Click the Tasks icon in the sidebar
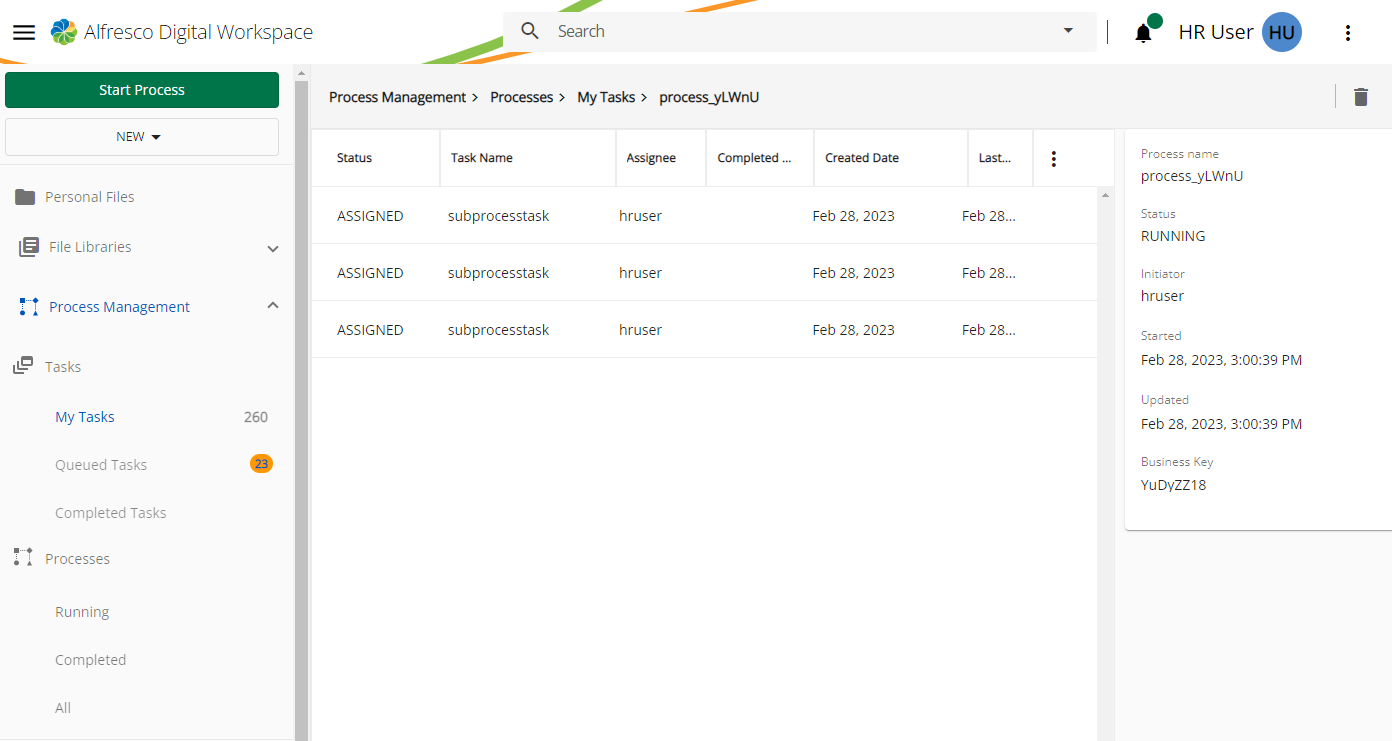1392x741 pixels. 22,366
